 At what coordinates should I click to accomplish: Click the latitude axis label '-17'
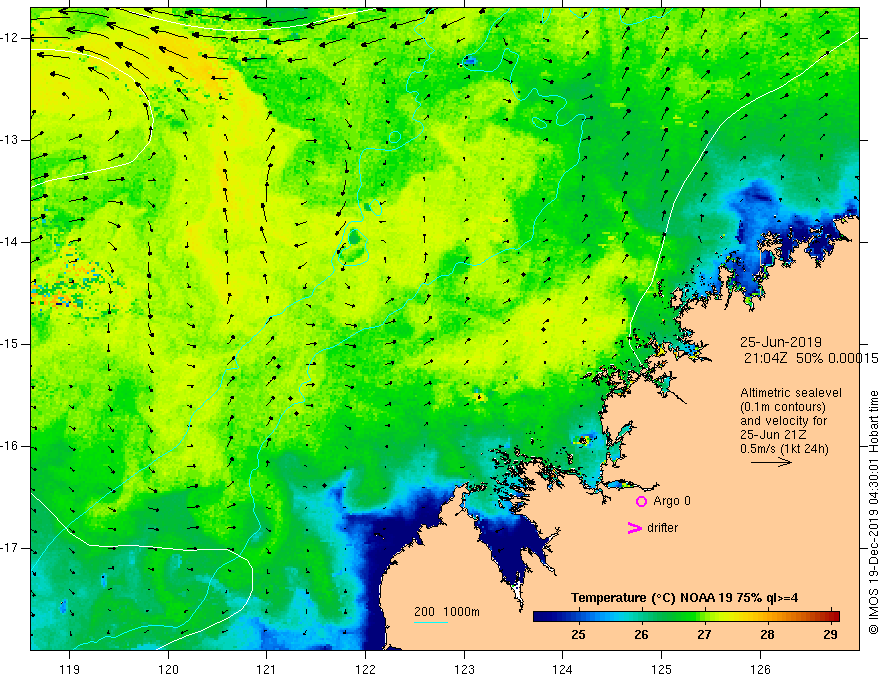[10, 548]
